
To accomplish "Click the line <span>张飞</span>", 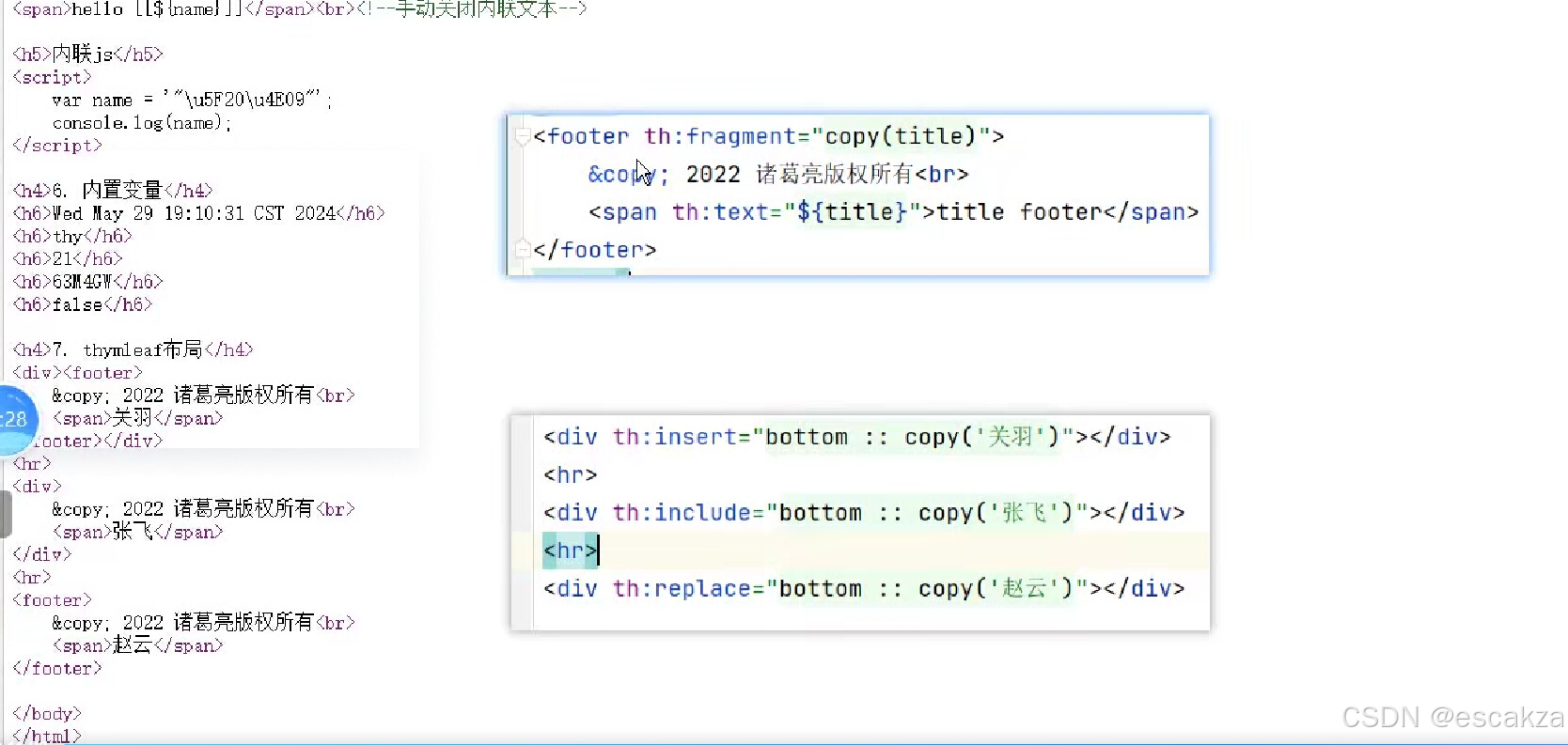I will (137, 532).
